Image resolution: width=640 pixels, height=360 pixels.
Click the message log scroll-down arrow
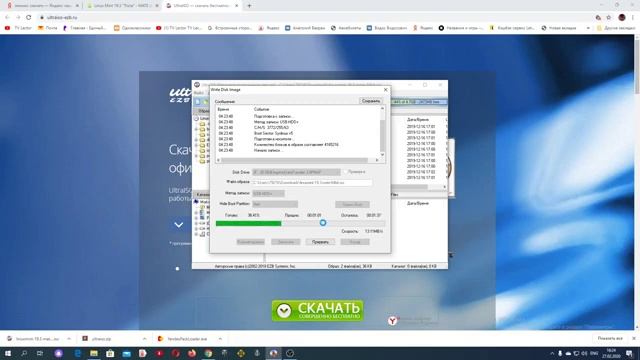382,155
